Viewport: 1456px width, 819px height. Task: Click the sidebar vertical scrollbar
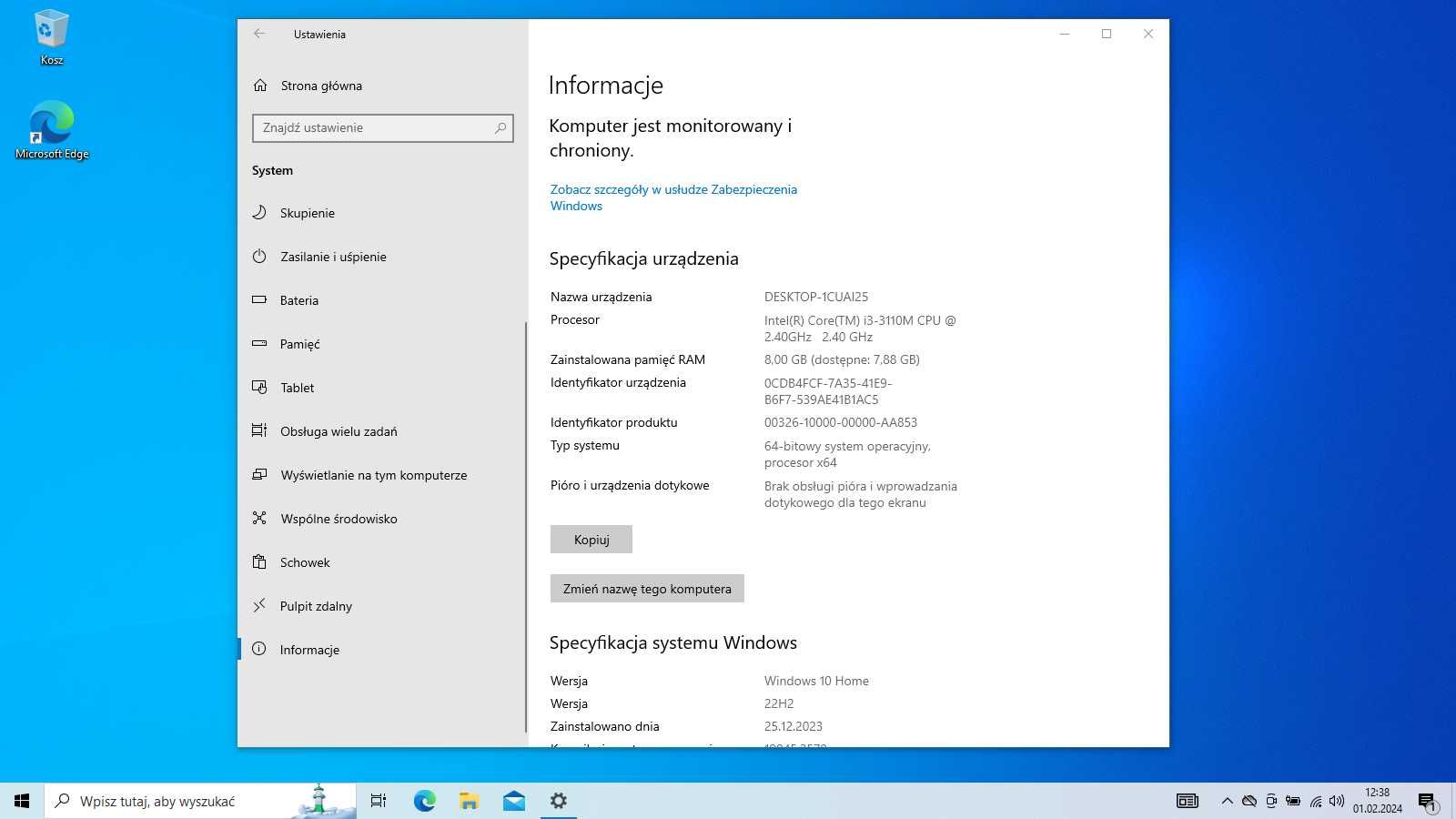coord(526,528)
